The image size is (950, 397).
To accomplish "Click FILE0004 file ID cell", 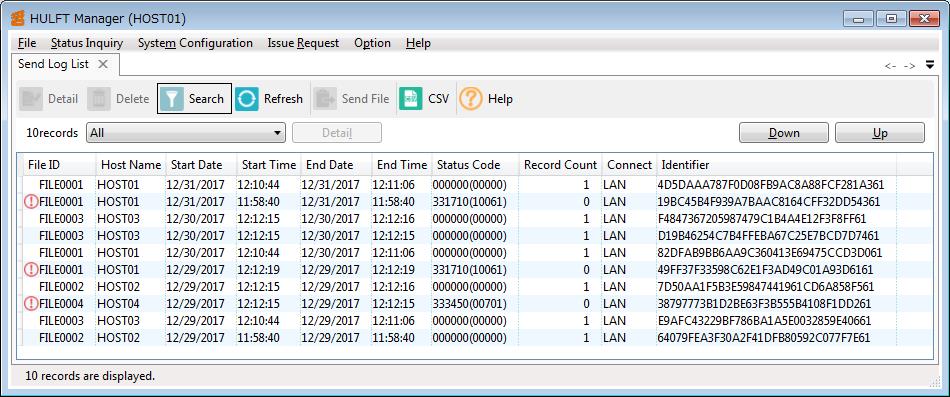I will click(61, 304).
